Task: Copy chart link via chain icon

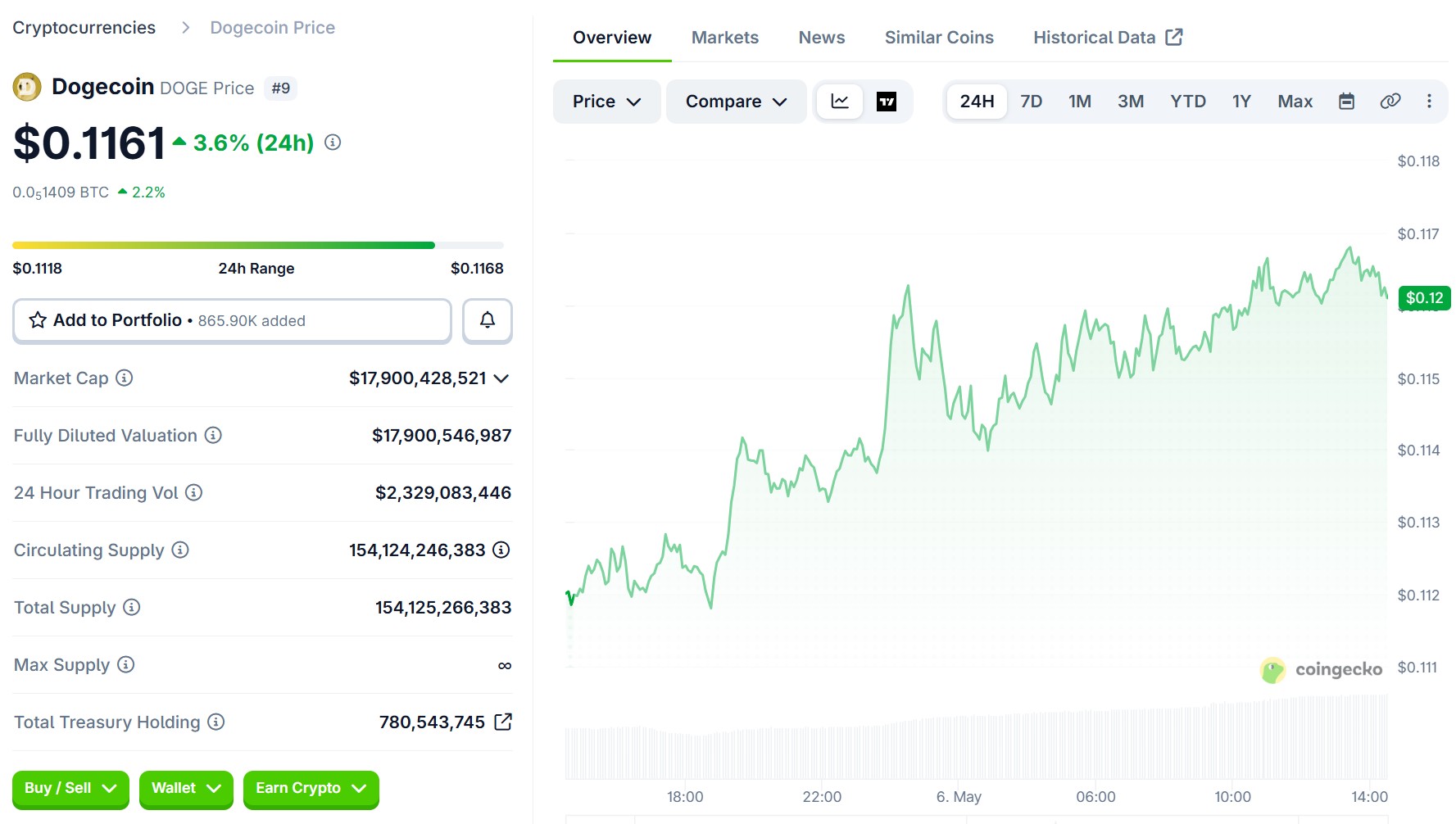Action: [x=1390, y=101]
